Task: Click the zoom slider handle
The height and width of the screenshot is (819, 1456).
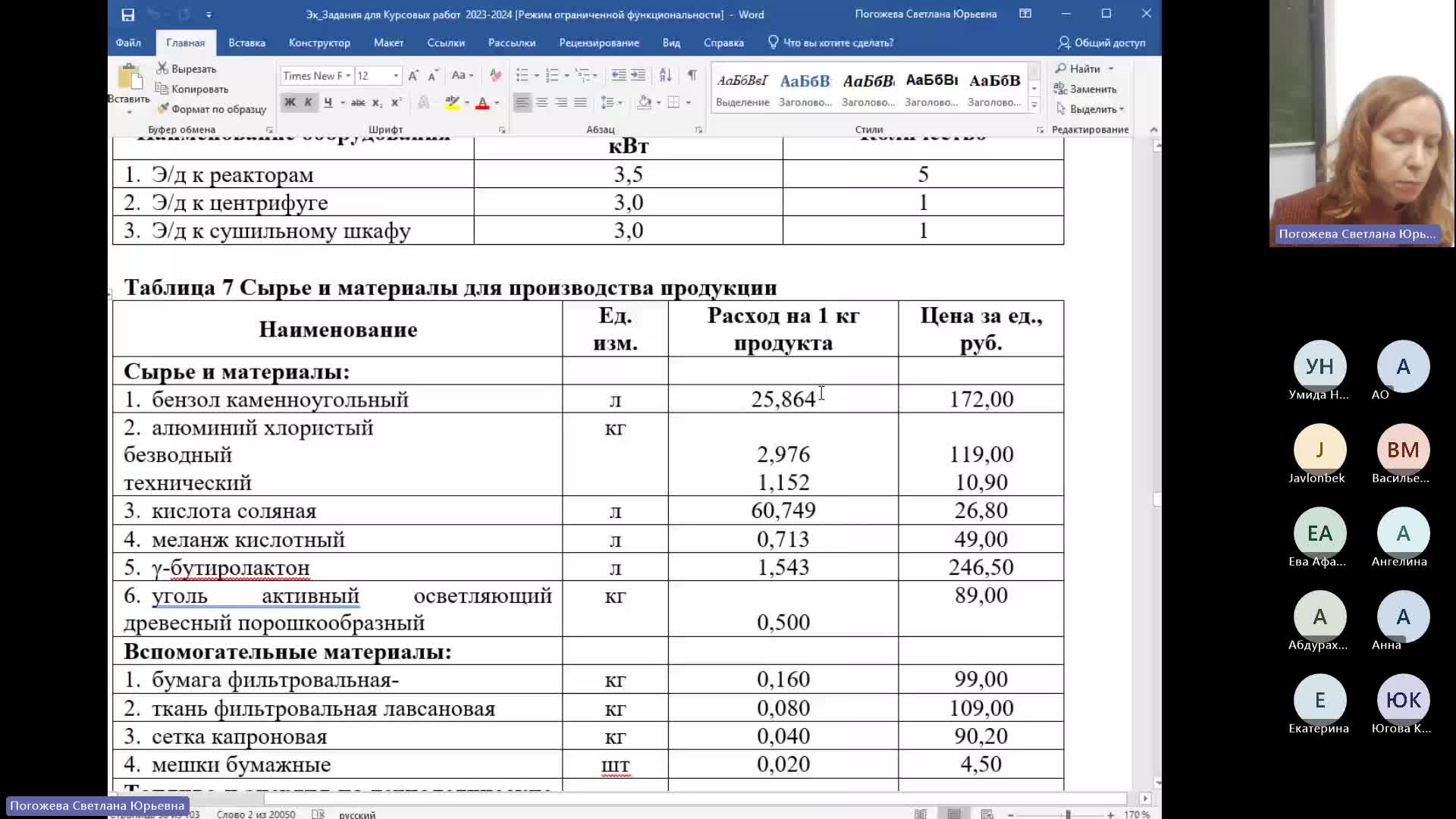Action: tap(1068, 814)
